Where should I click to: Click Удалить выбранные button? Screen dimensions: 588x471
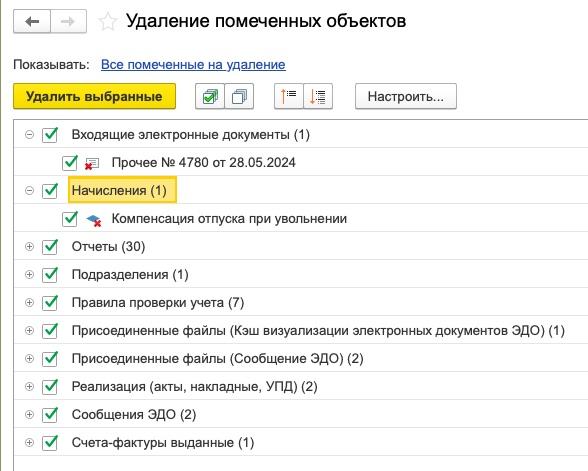click(x=94, y=96)
